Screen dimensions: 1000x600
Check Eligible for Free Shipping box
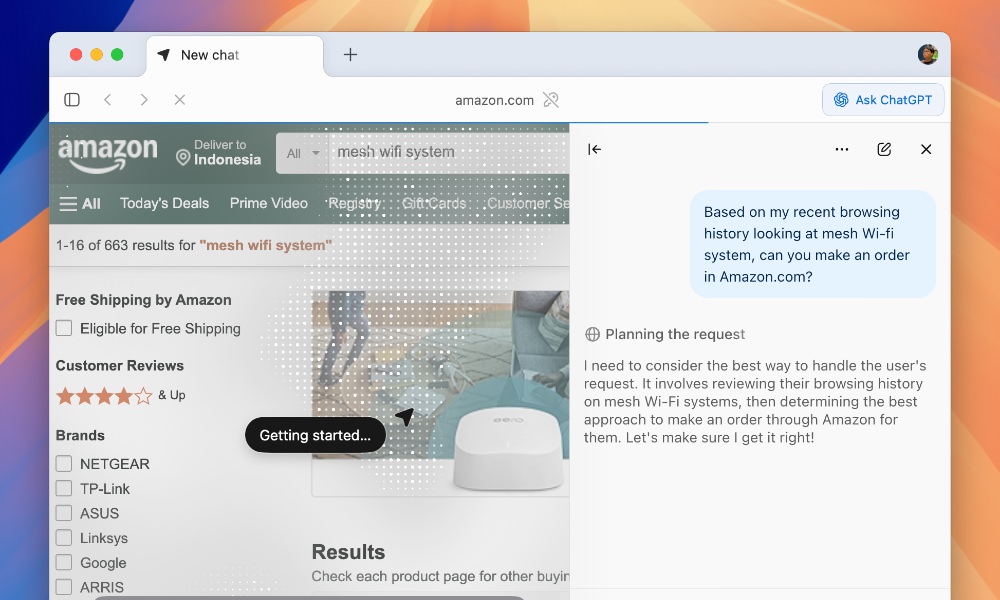[x=64, y=328]
